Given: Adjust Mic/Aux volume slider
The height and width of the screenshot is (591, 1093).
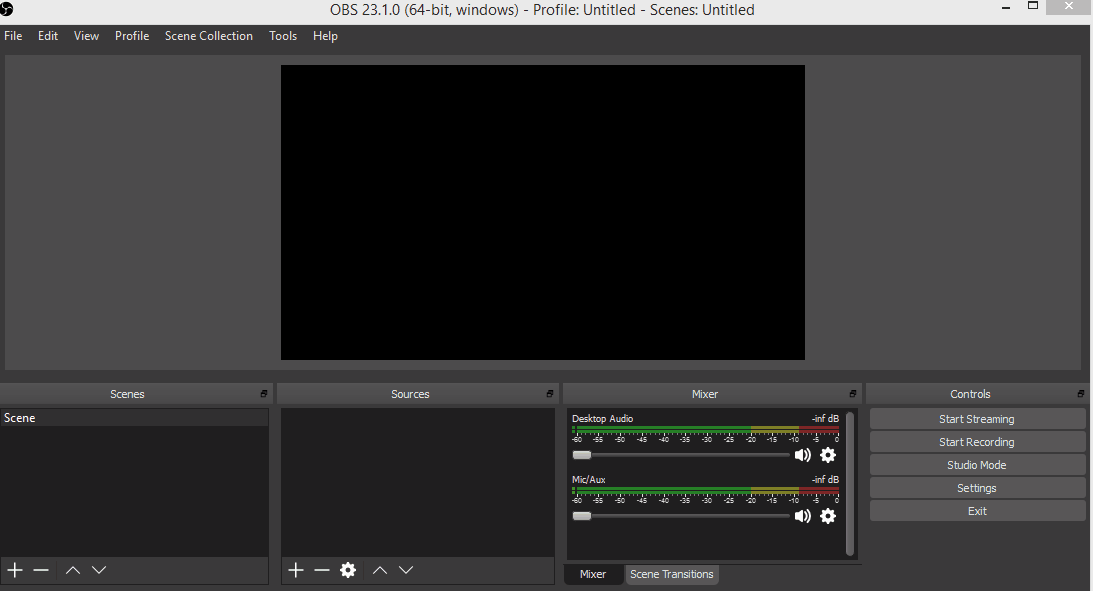Looking at the screenshot, I should (x=681, y=516).
